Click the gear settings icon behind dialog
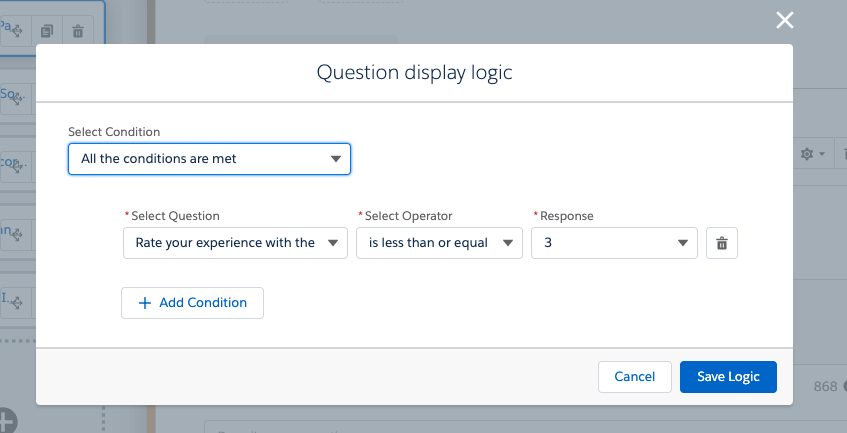This screenshot has width=847, height=433. tap(806, 155)
